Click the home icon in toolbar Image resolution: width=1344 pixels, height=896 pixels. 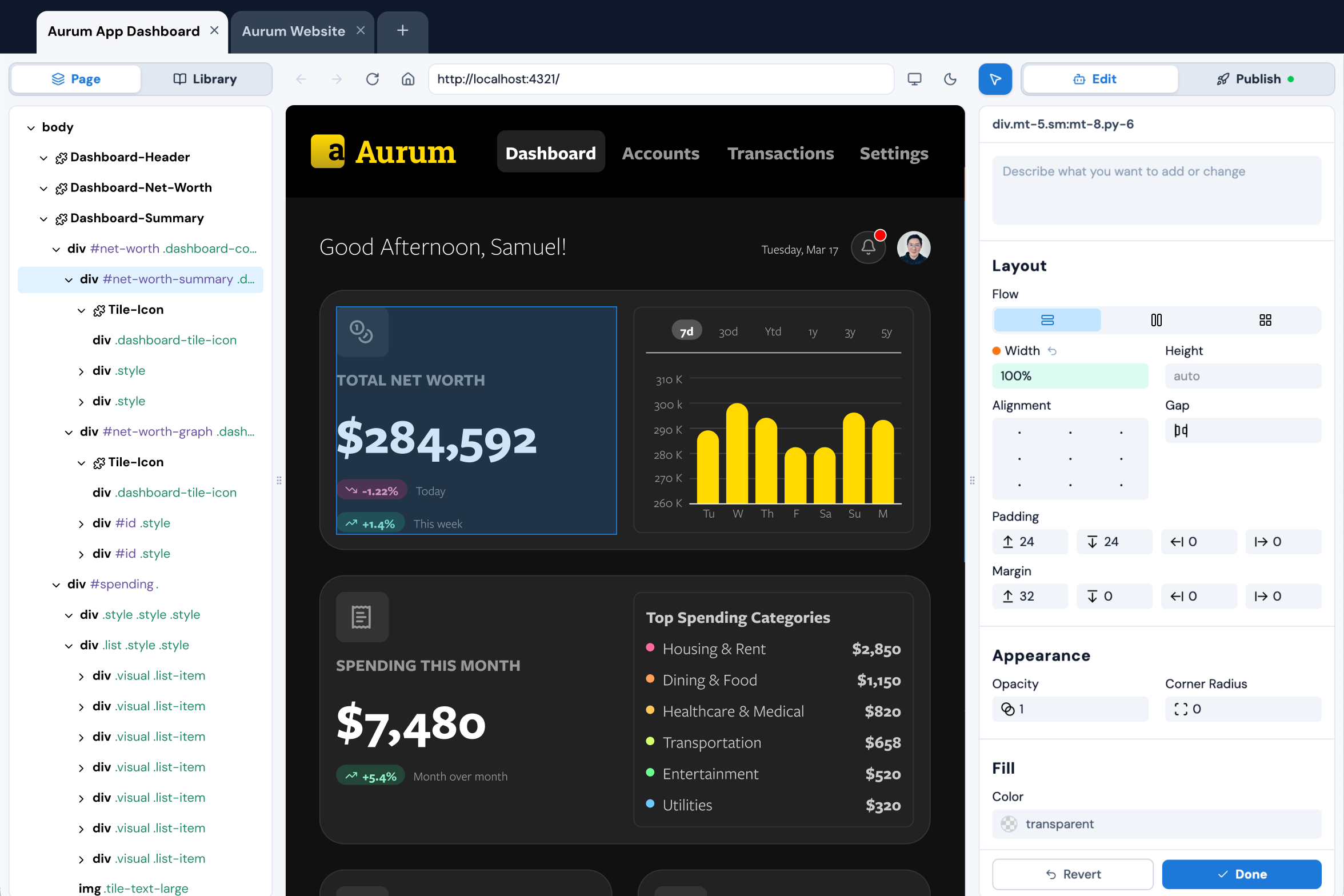(408, 79)
